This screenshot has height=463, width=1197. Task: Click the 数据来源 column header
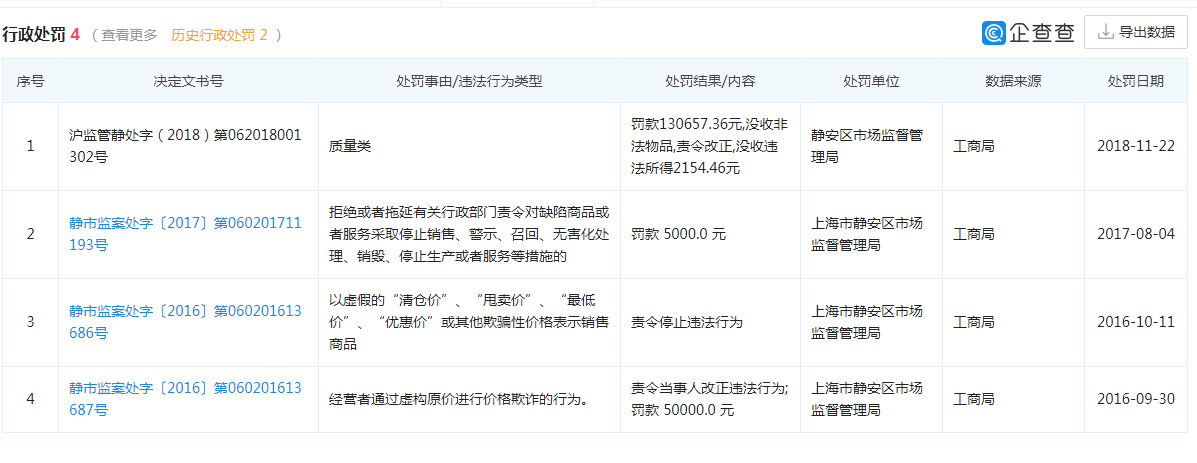click(x=1013, y=81)
